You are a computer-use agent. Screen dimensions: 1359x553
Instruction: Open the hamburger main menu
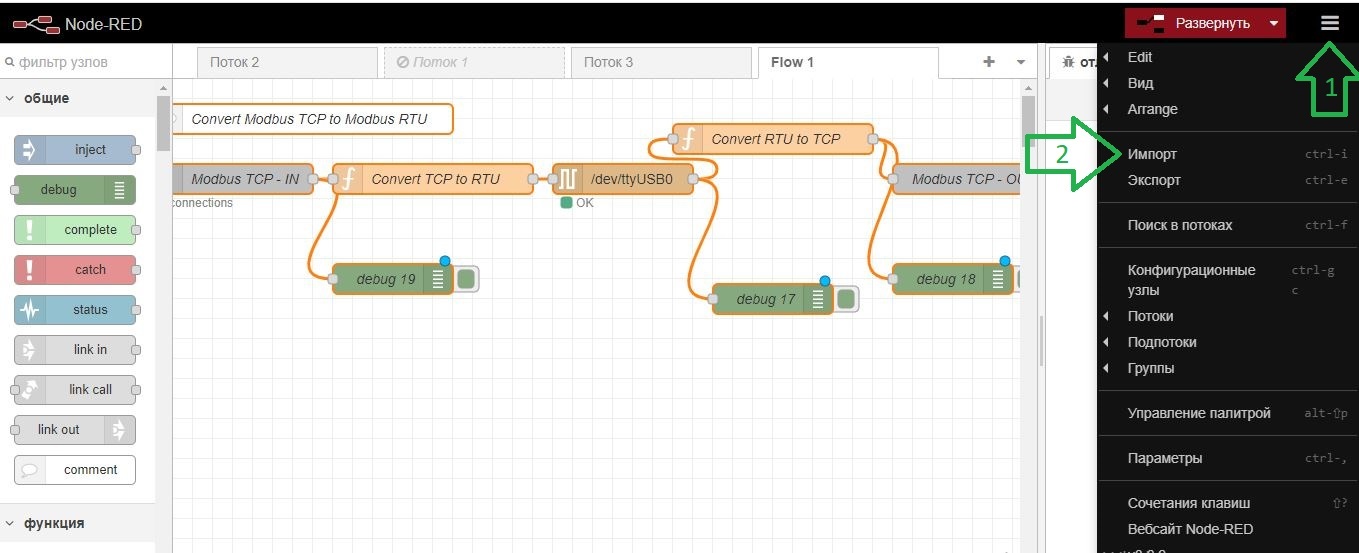pyautogui.click(x=1329, y=23)
